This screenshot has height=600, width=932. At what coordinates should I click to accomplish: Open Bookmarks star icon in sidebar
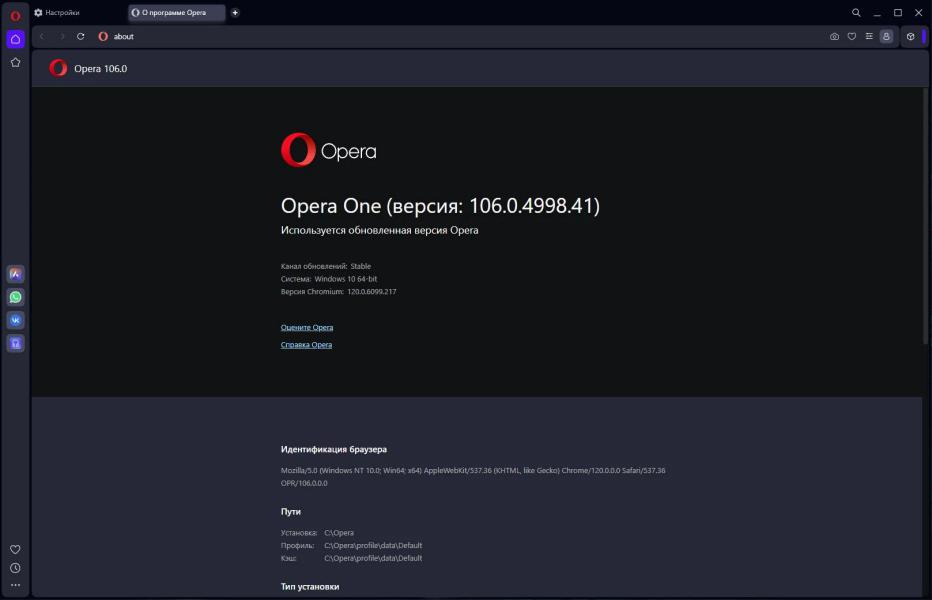pyautogui.click(x=15, y=62)
